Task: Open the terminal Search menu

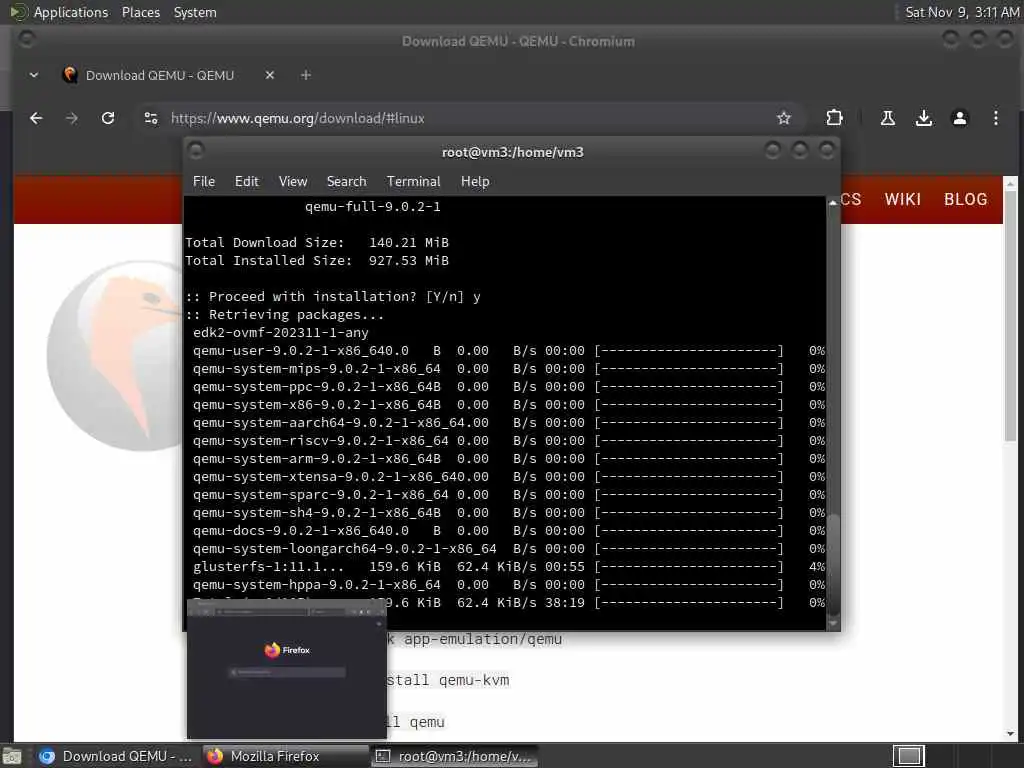Action: pos(346,182)
